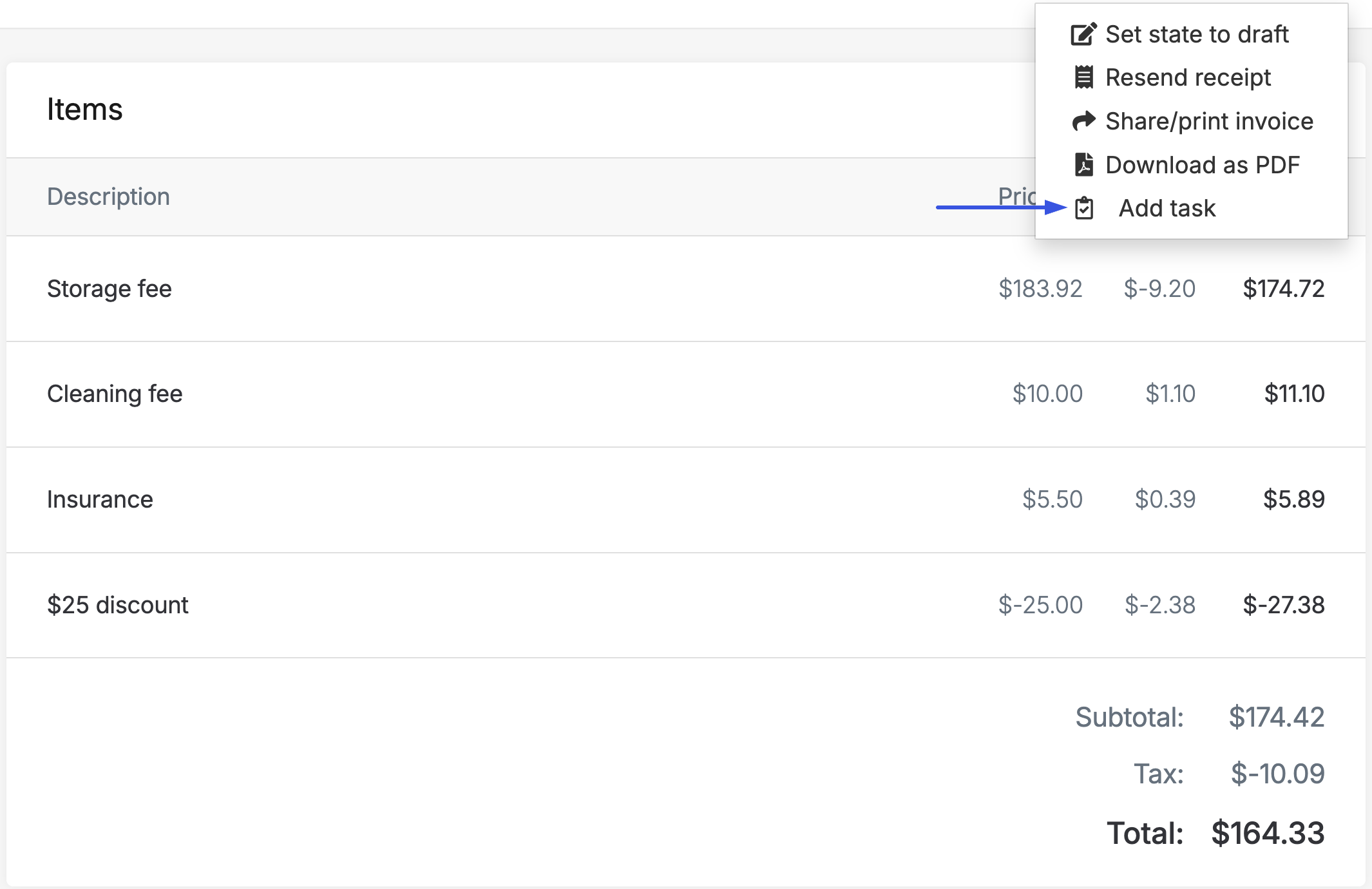Open the "Share/print invoice" menu label
Screen dimensions: 1372x889
coord(1209,121)
